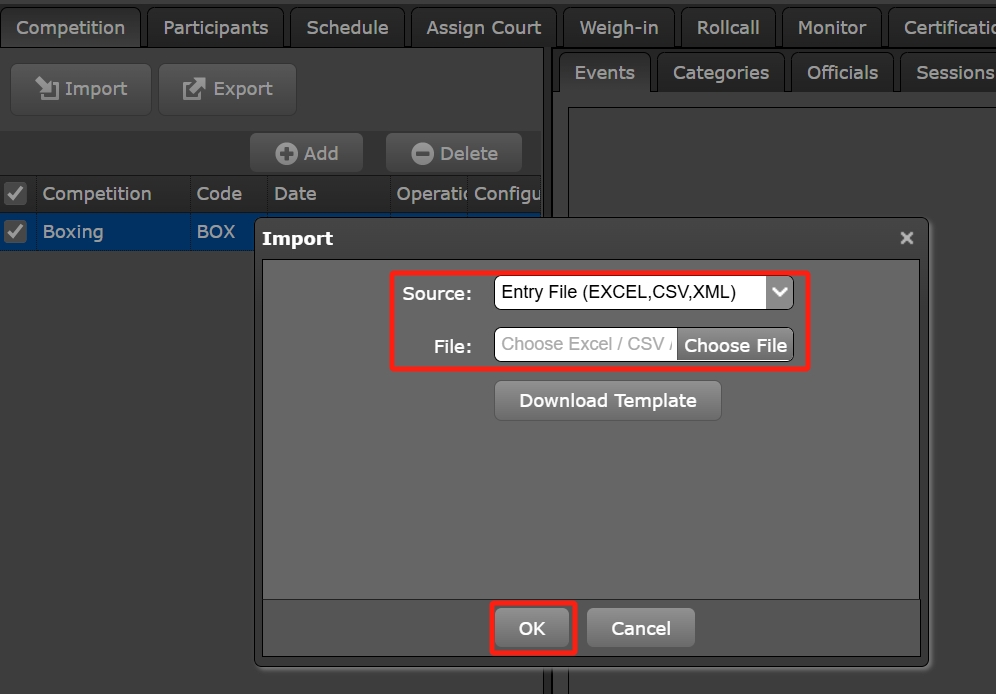Go to the Weigh-in tab

point(618,28)
